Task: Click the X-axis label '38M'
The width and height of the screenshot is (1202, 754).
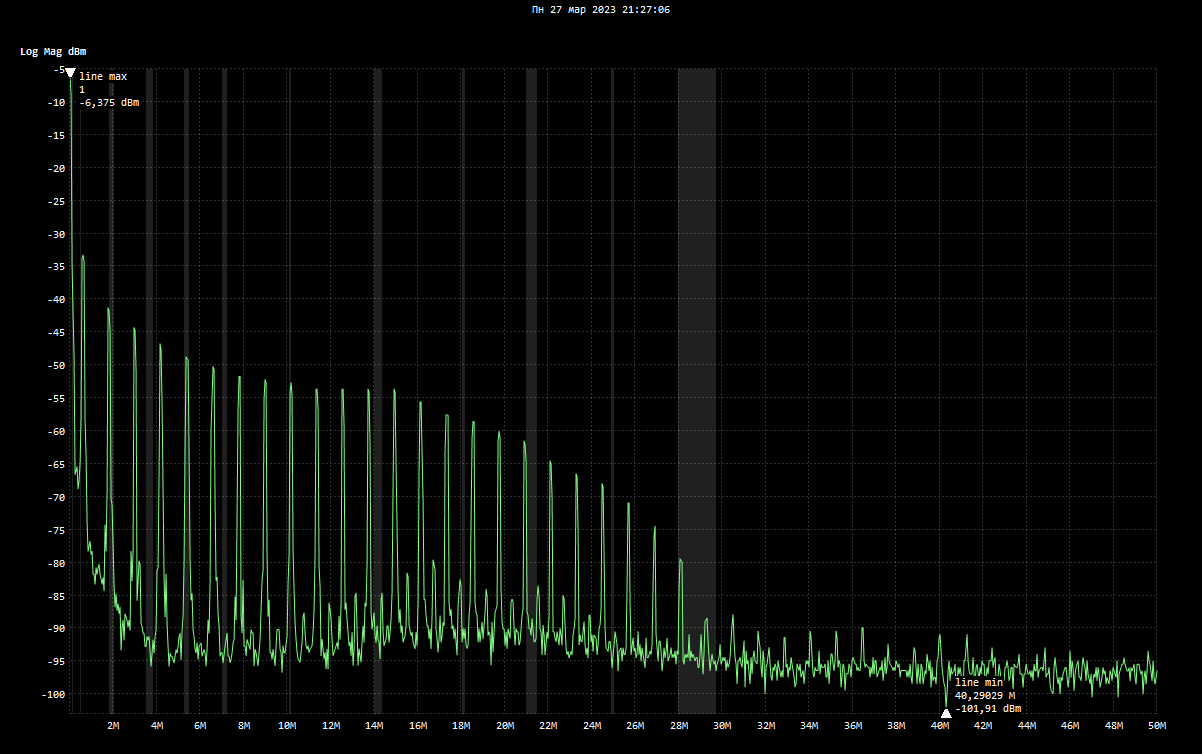Action: (896, 725)
